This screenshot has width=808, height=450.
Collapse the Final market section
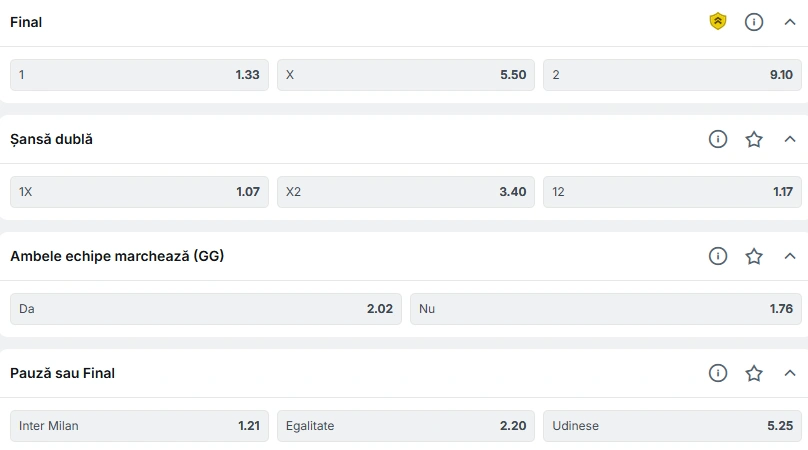point(790,22)
